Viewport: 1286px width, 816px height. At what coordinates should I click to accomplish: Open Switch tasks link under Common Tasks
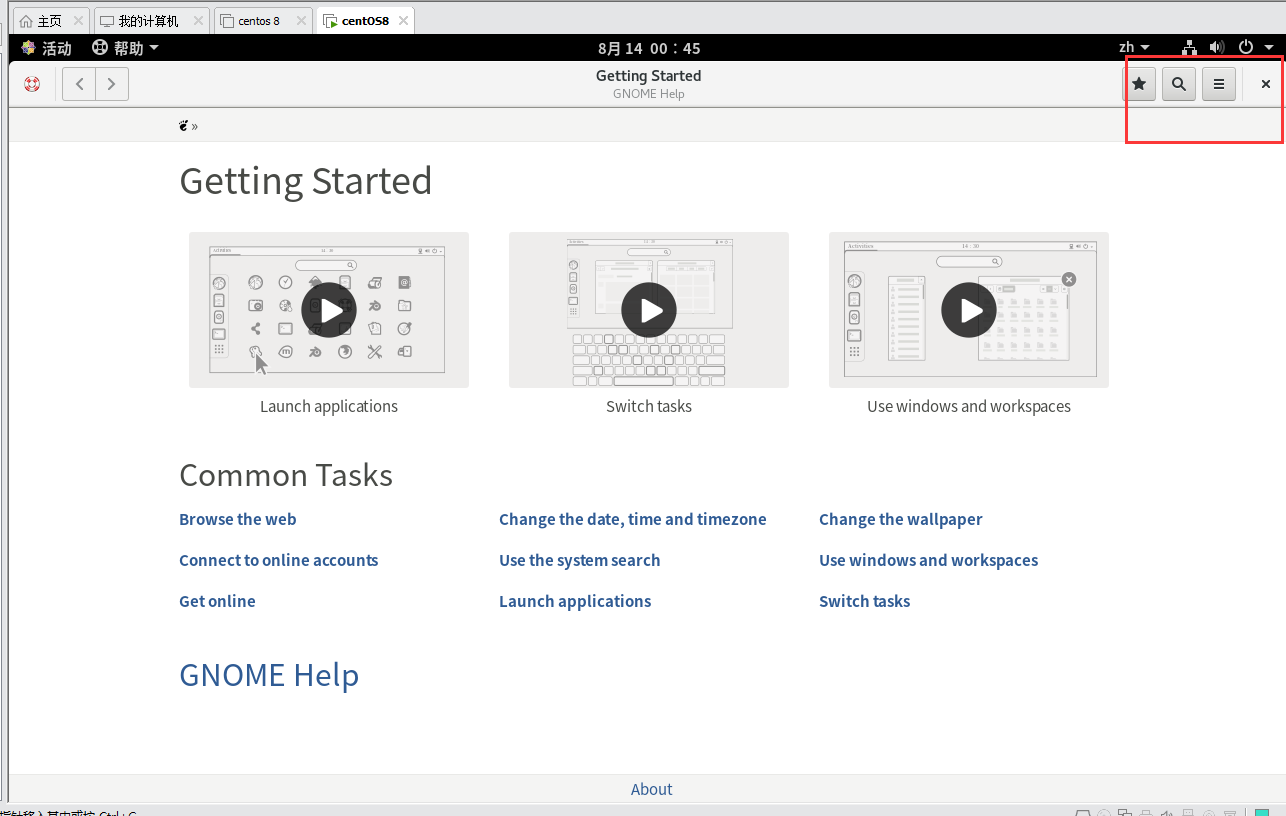pyautogui.click(x=864, y=601)
